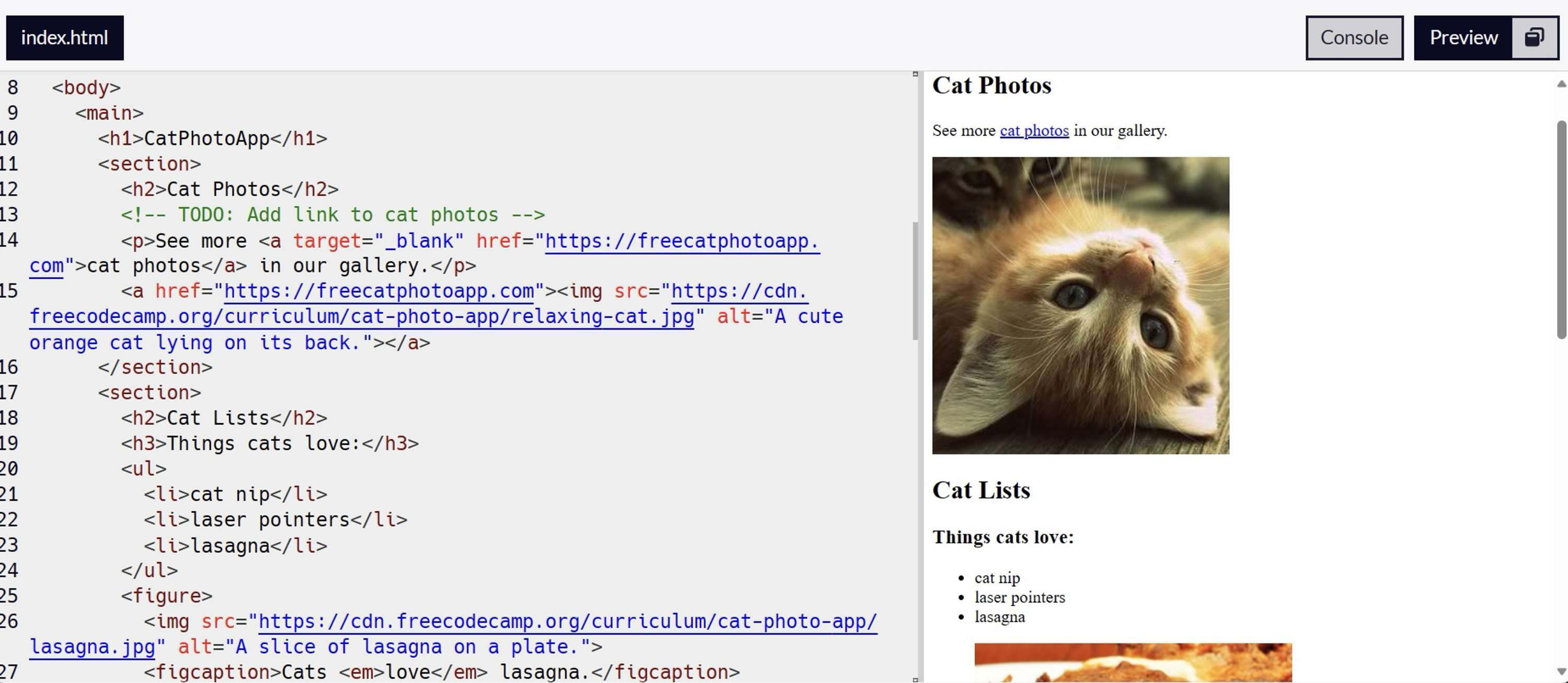Viewport: 1568px width, 683px height.
Task: Click line number 9 in the gutter
Action: (x=12, y=113)
